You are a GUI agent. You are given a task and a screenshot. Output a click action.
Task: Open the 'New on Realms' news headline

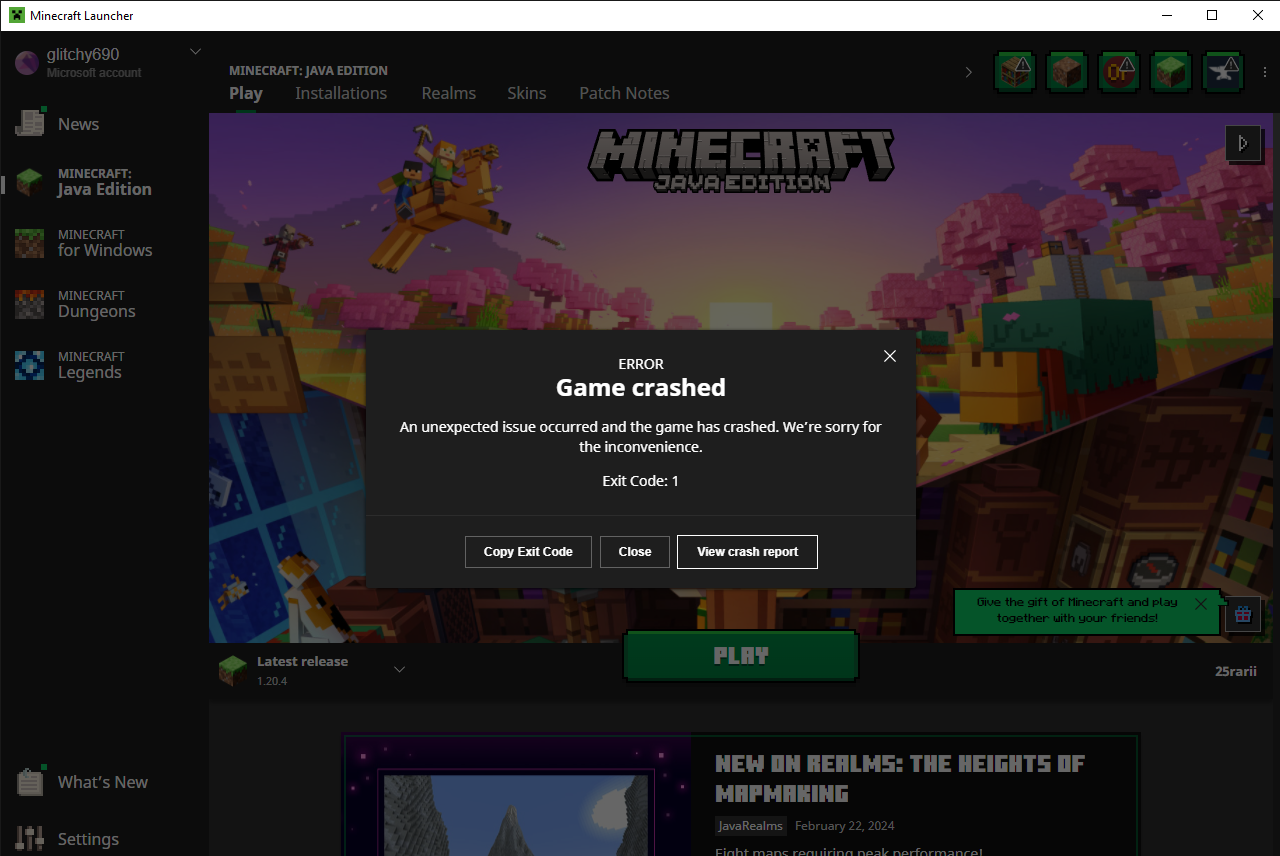click(x=900, y=778)
